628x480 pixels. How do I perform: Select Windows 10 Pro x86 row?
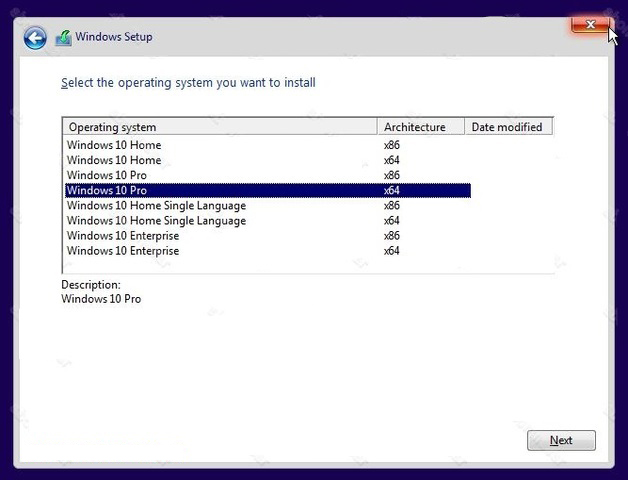[x=268, y=175]
